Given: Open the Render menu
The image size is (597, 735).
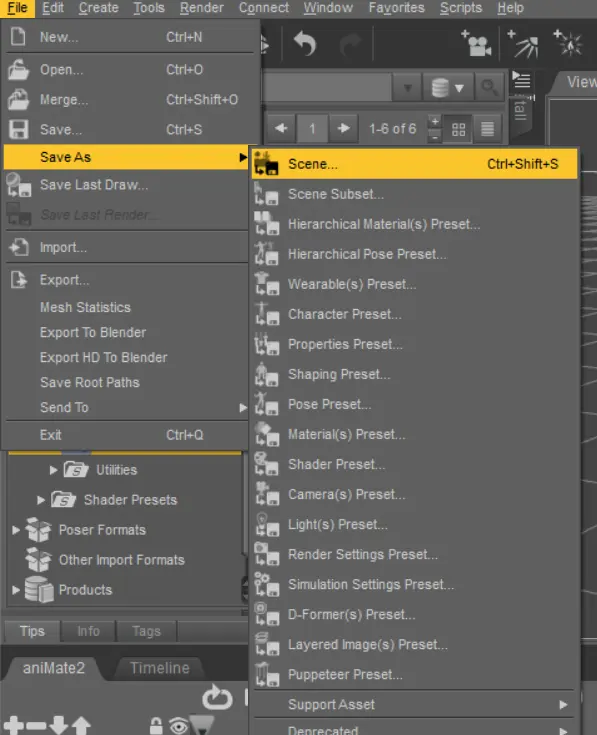Looking at the screenshot, I should 201,8.
